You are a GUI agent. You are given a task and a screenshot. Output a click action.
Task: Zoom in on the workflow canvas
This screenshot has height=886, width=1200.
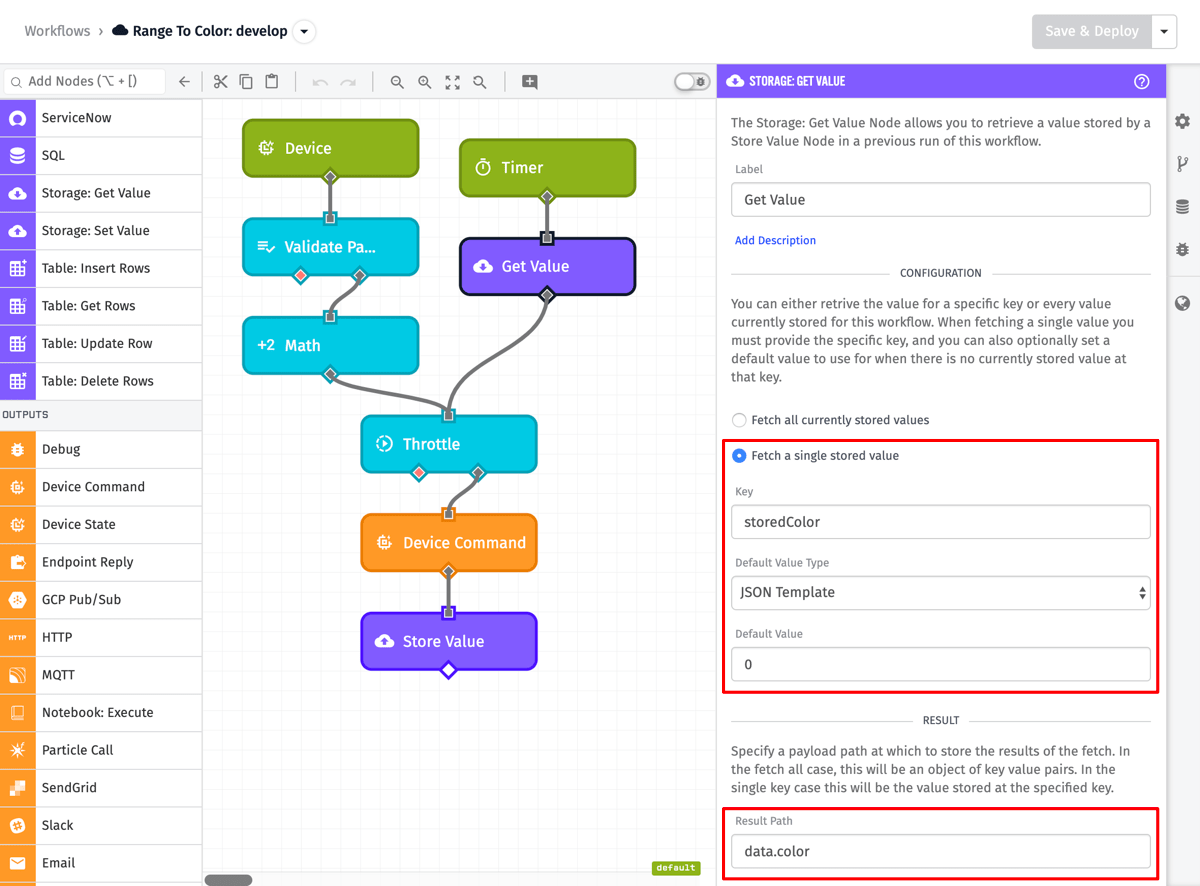coord(425,82)
